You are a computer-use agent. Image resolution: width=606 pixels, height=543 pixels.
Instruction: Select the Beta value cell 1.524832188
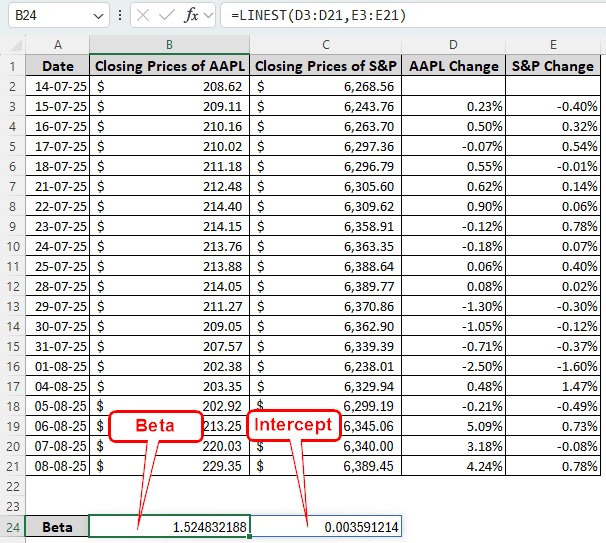point(169,527)
